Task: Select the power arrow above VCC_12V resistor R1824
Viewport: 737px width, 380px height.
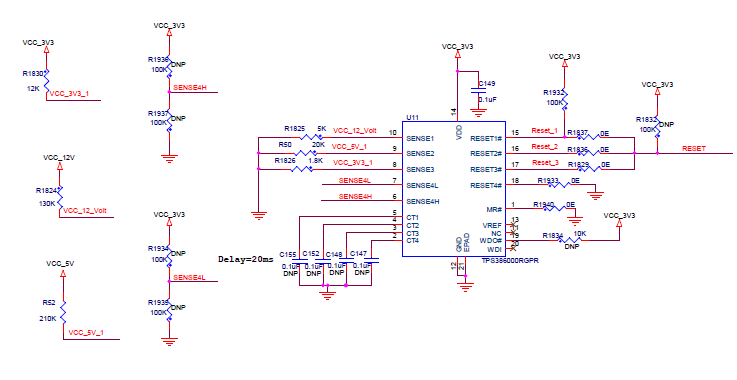Action: 60,166
